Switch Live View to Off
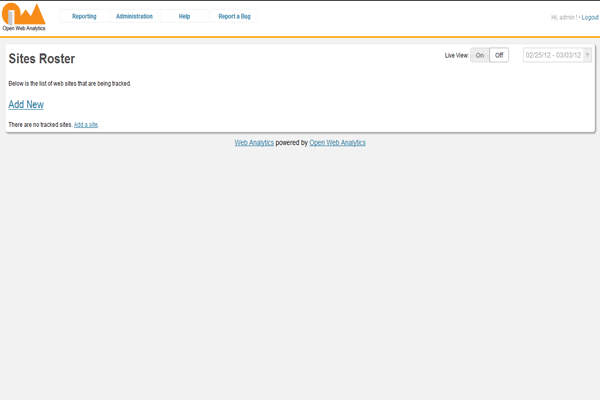This screenshot has width=600, height=400. pyautogui.click(x=499, y=55)
